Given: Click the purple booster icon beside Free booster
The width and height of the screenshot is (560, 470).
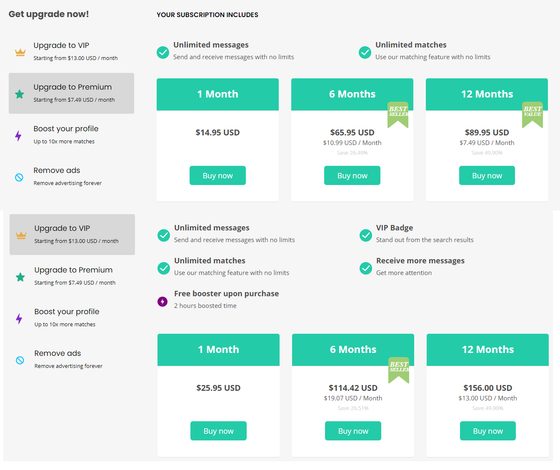Looking at the screenshot, I should tap(162, 301).
